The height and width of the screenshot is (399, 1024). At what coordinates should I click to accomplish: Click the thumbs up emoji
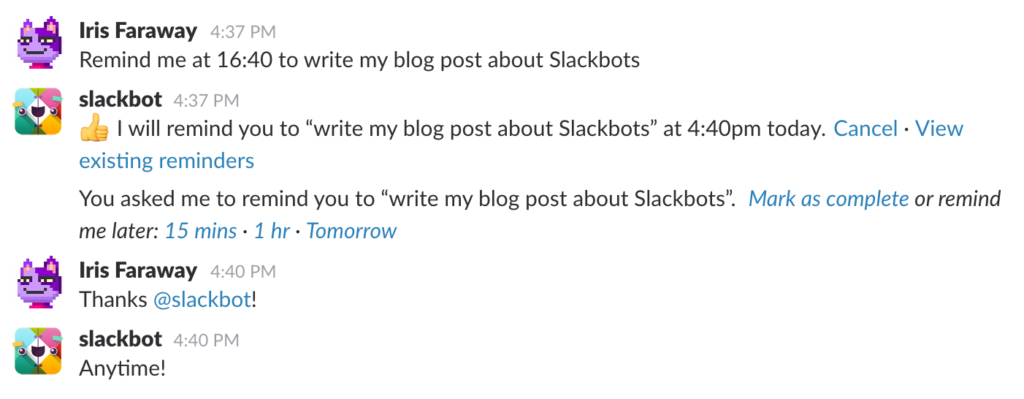tap(93, 130)
